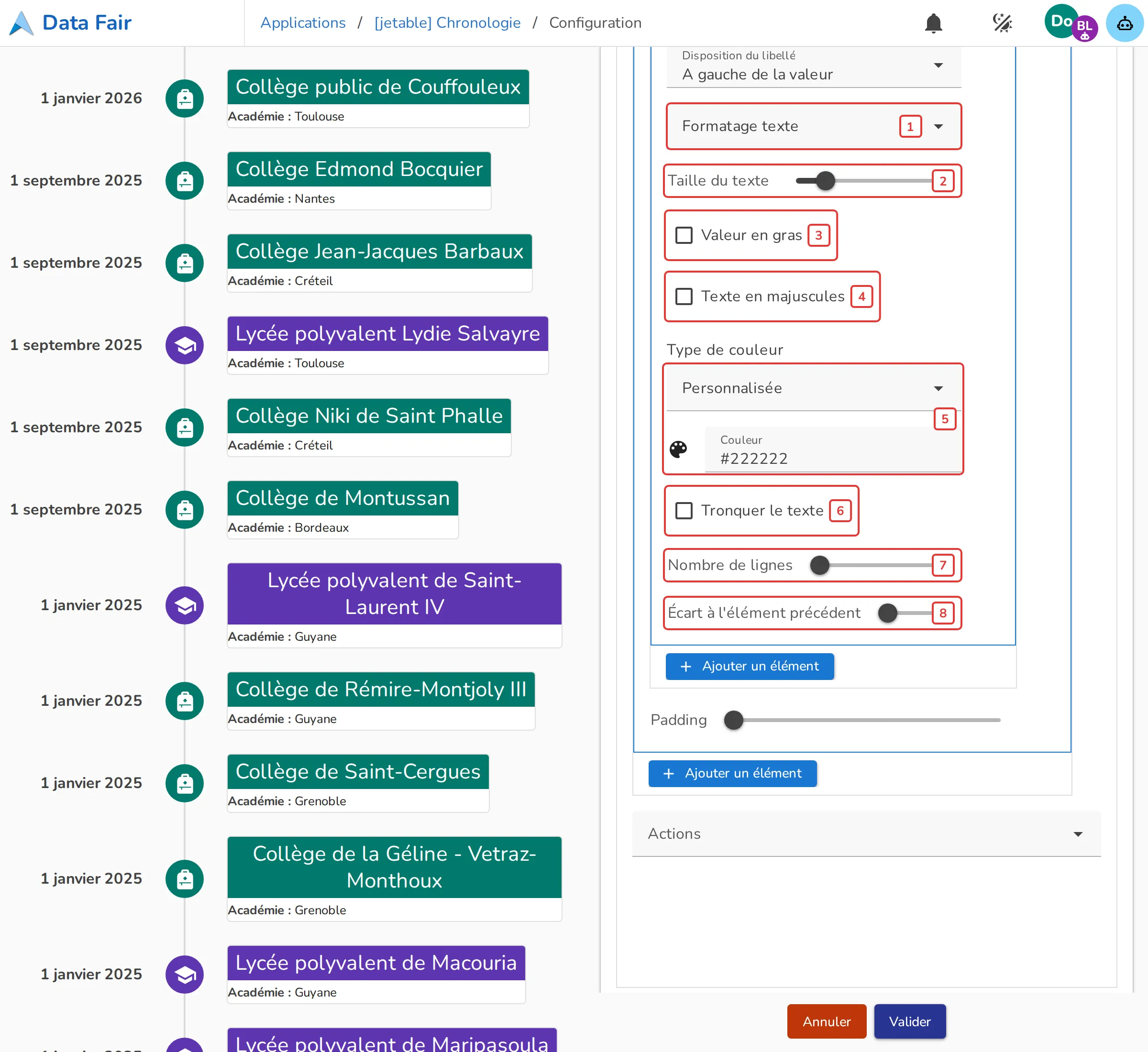Click the graduation cap icon for Lycée de Saint-Laurent IV

(x=185, y=605)
